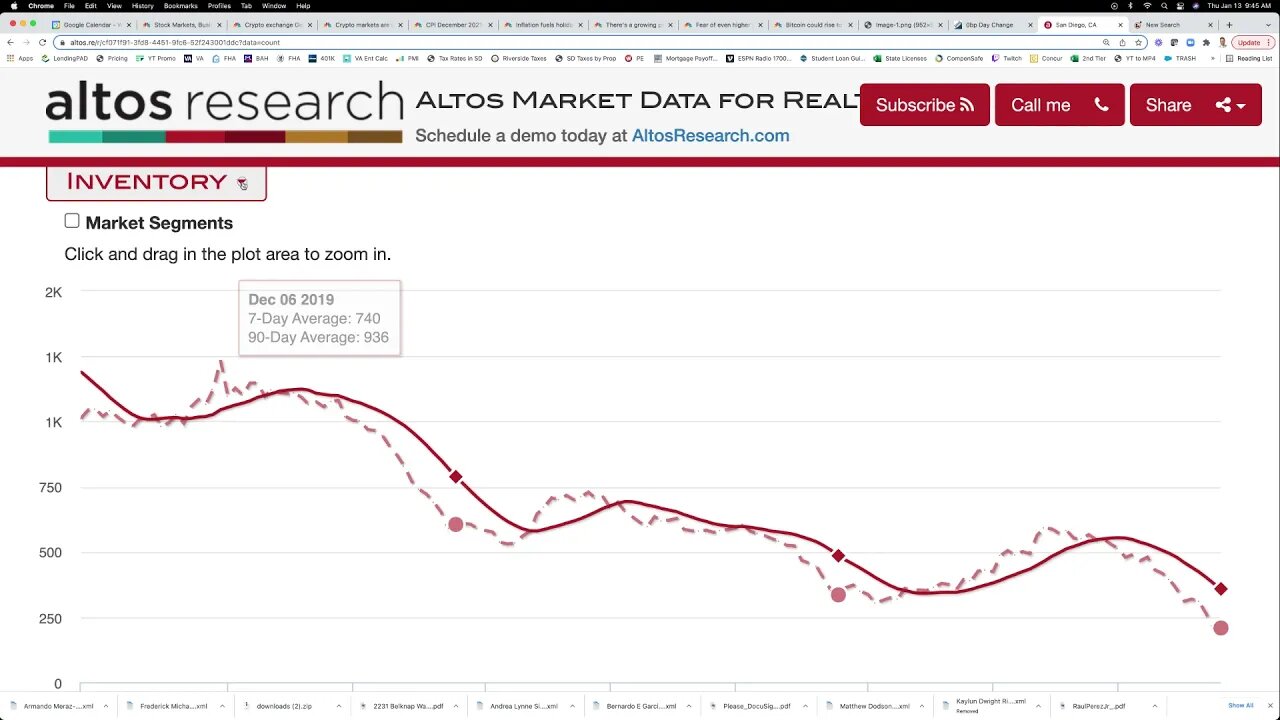
Task: Close the Google Calendar tab
Action: (129, 24)
